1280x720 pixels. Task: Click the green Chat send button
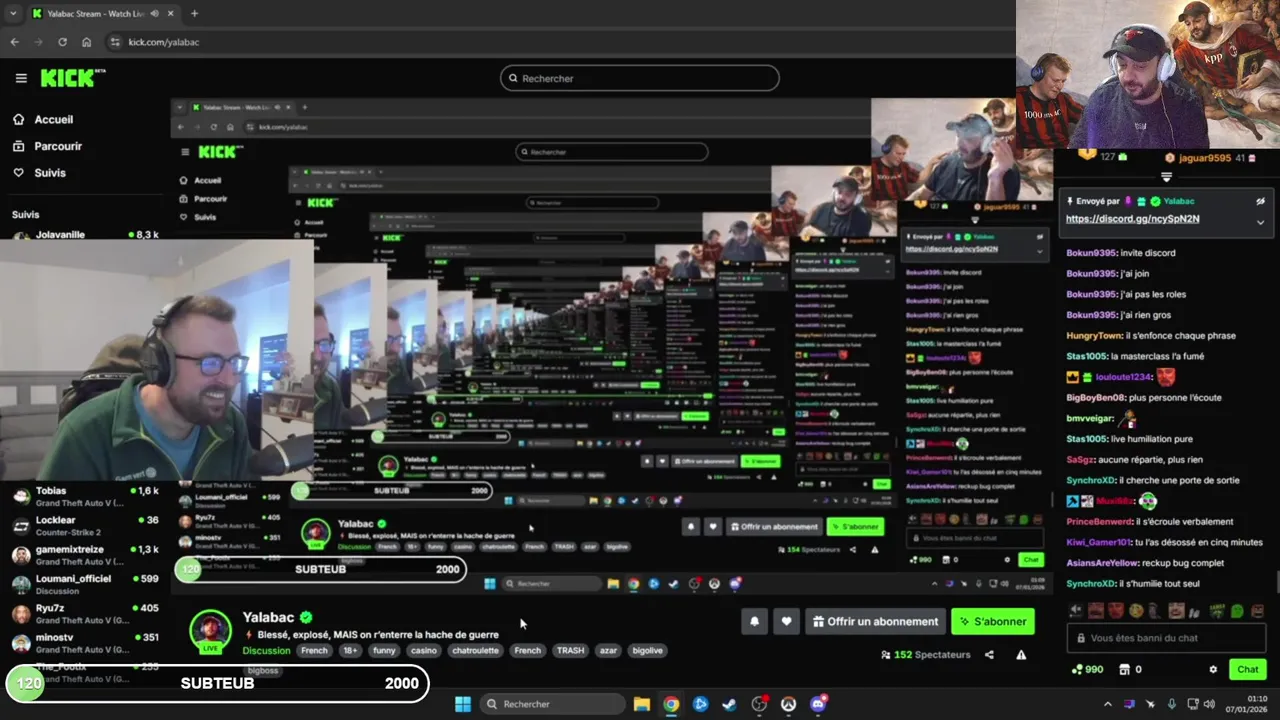(x=1247, y=670)
